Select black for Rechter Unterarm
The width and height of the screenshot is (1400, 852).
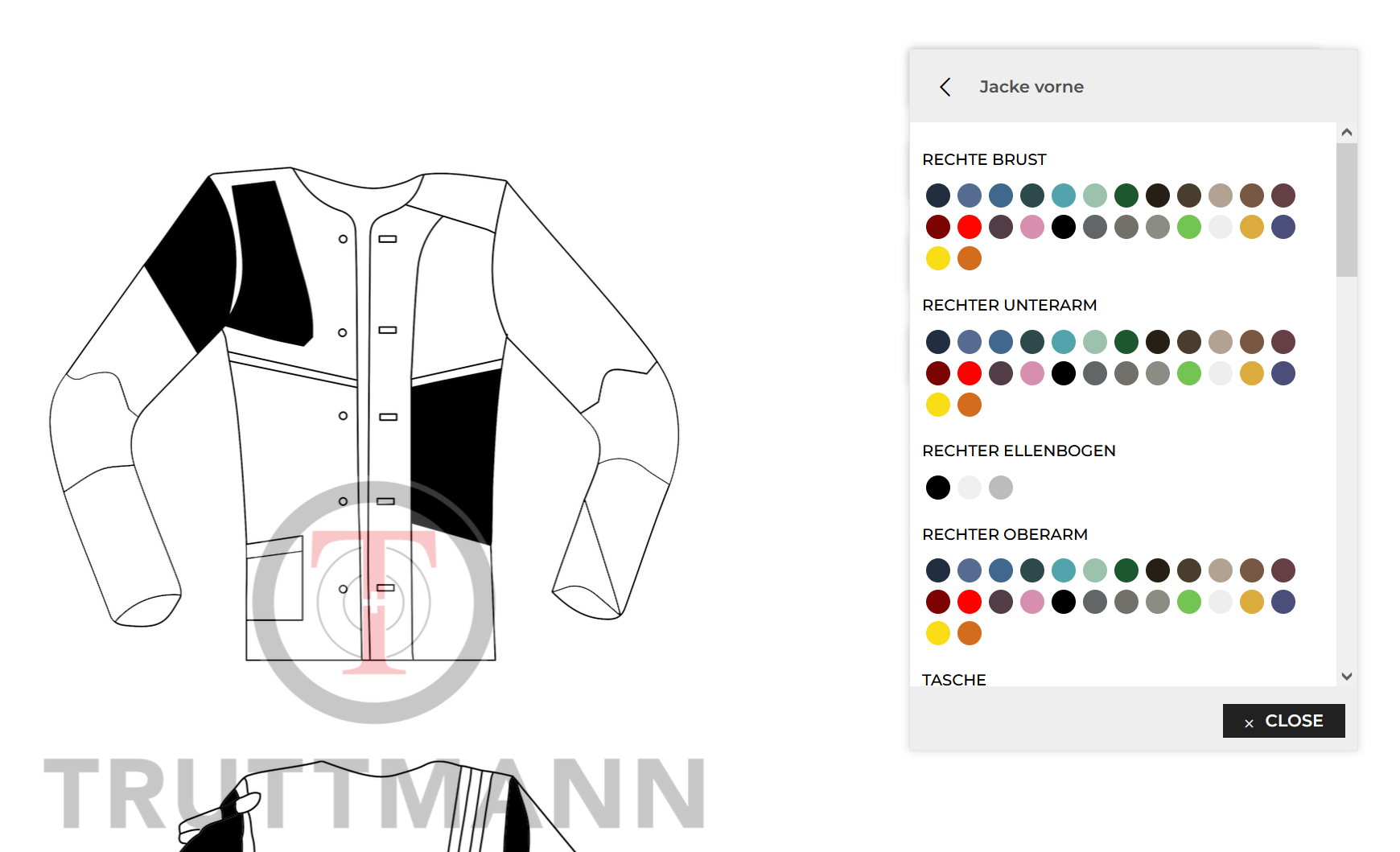[x=1064, y=373]
